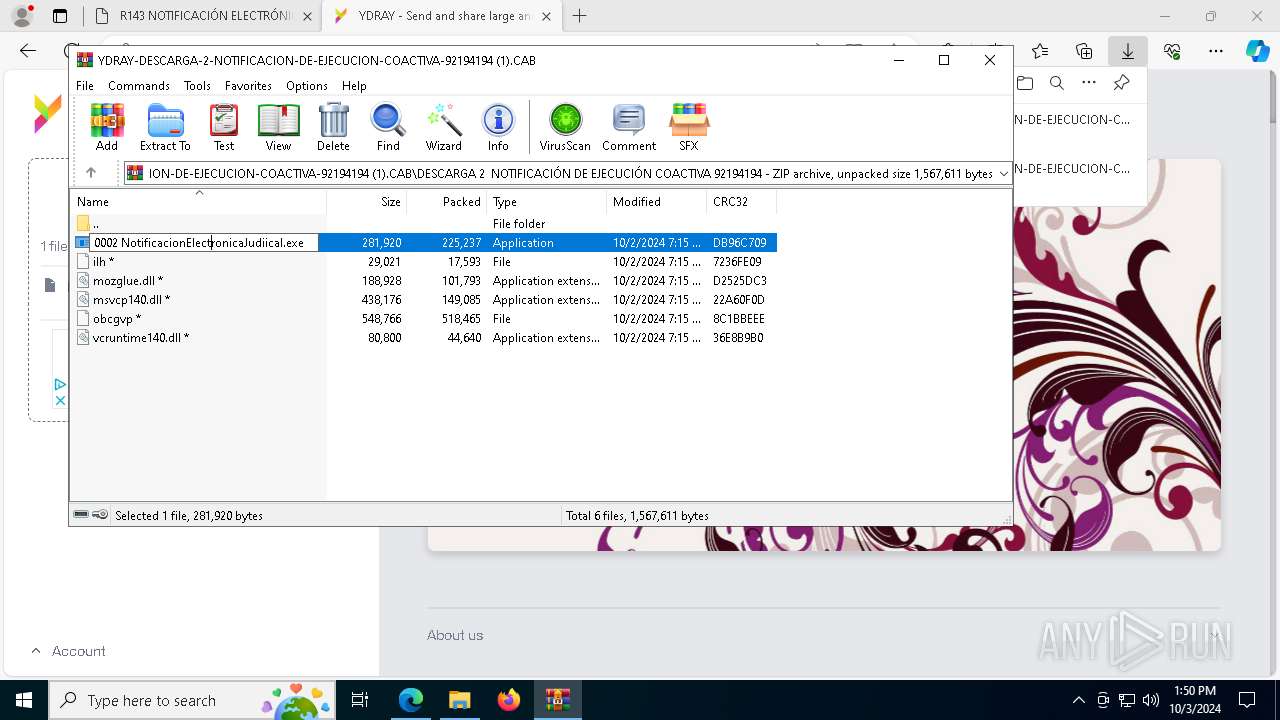Open the Options menu

click(307, 86)
